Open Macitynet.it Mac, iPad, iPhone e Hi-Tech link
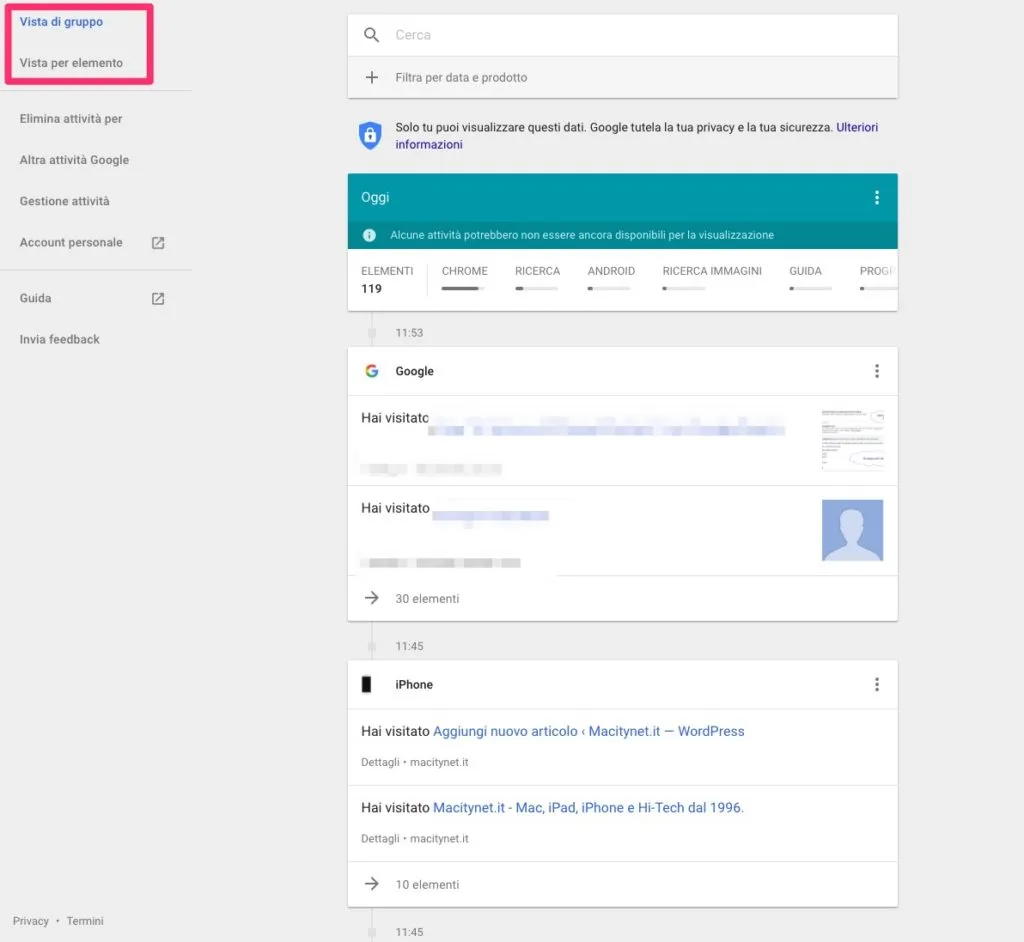Image resolution: width=1024 pixels, height=942 pixels. click(x=588, y=807)
